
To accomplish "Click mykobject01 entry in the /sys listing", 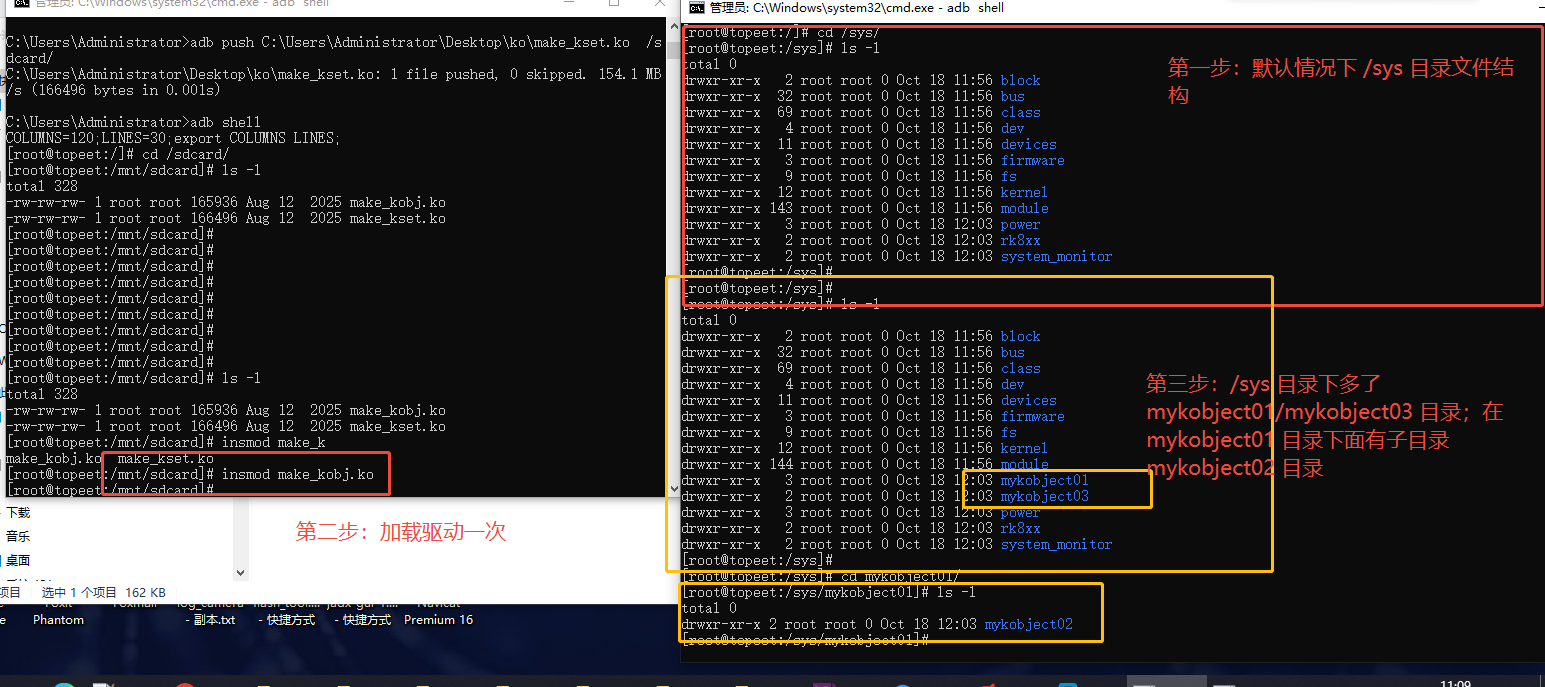I will (x=1044, y=480).
